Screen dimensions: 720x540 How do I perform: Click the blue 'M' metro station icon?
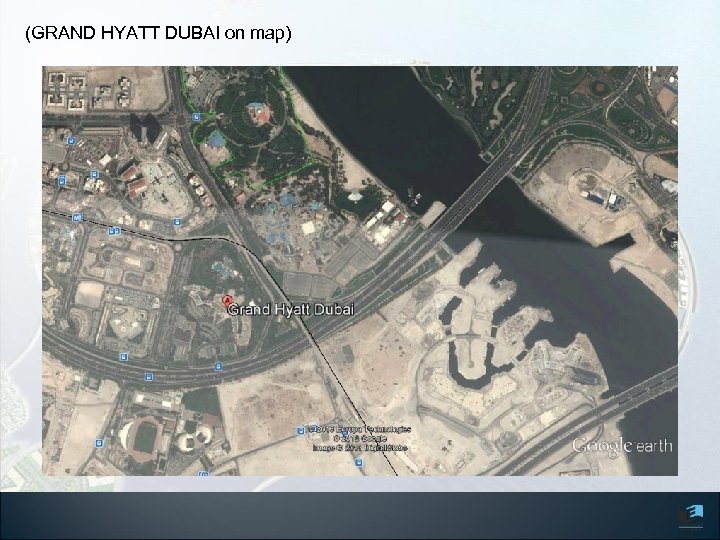[76, 217]
